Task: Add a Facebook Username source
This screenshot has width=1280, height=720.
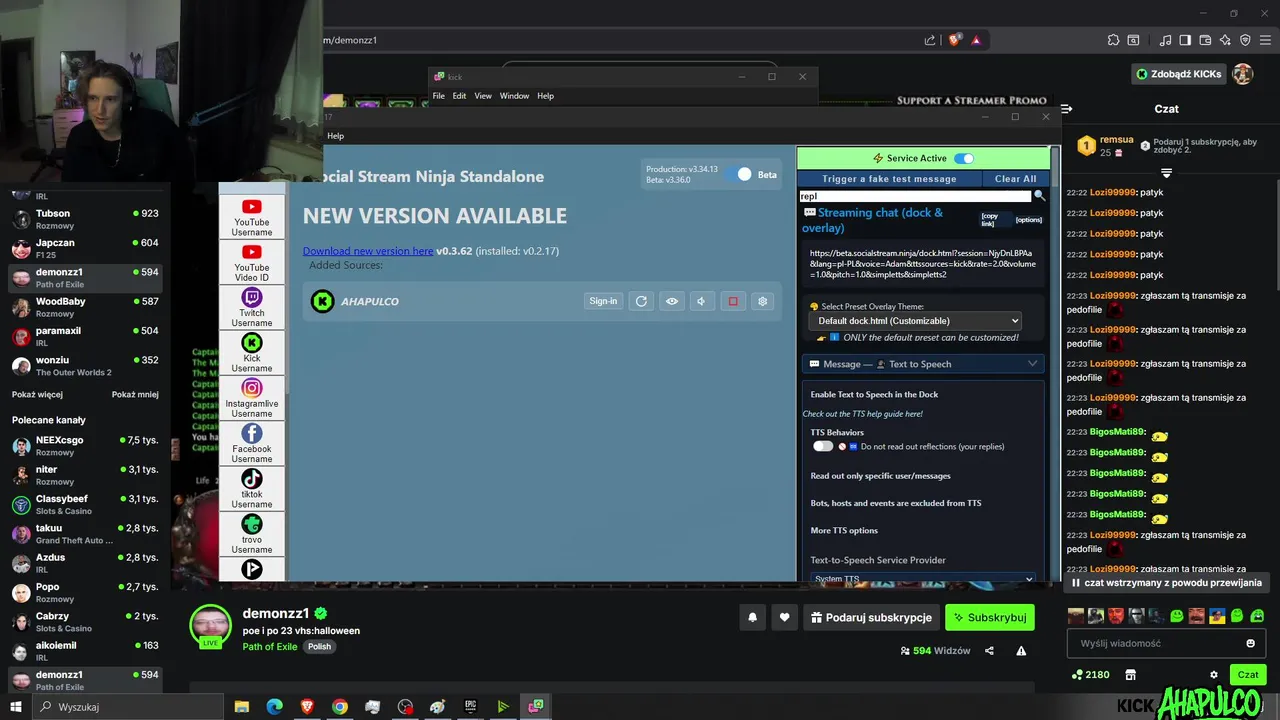Action: (252, 444)
